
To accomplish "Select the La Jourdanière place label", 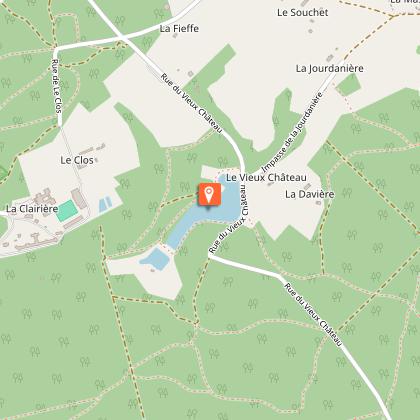I will click(330, 69).
